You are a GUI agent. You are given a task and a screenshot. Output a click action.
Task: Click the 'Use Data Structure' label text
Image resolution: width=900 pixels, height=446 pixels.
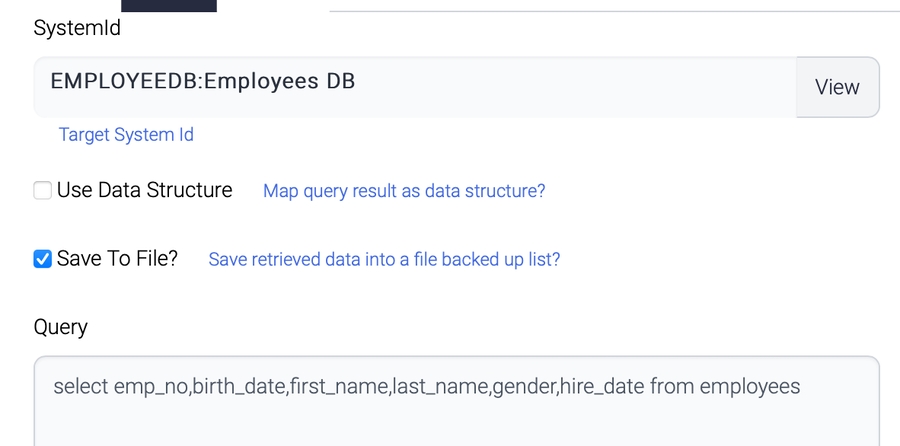click(x=144, y=190)
